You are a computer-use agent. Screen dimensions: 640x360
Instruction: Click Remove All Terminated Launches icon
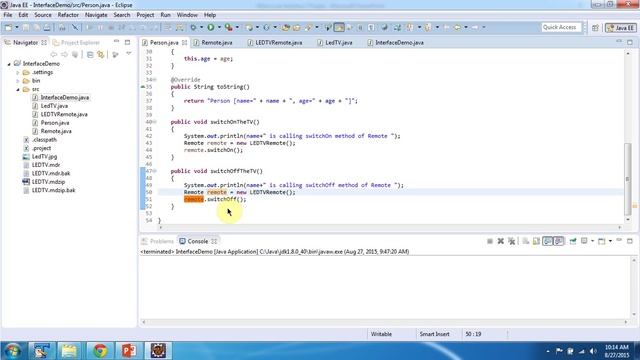coord(511,241)
